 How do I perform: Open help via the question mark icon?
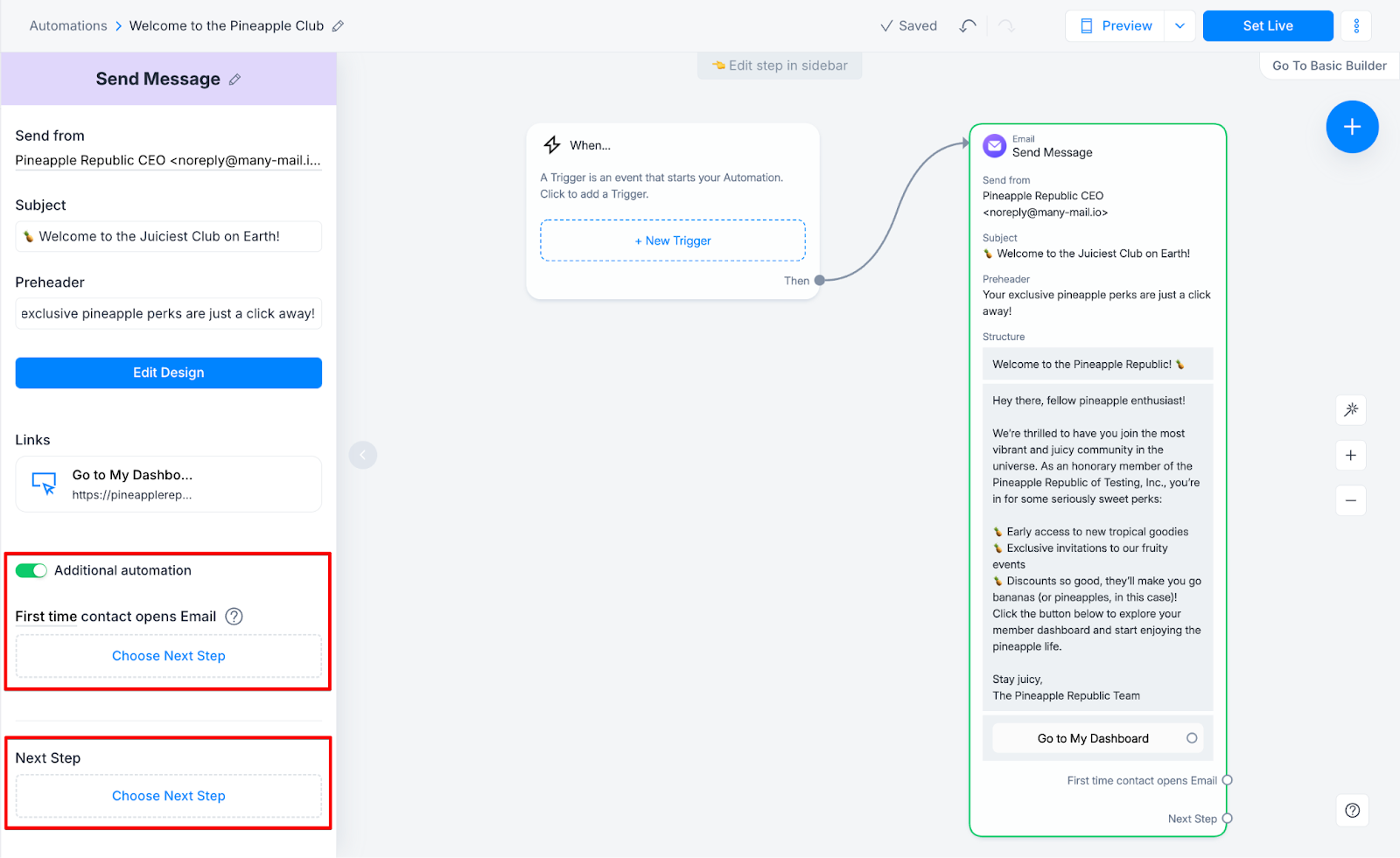1351,810
